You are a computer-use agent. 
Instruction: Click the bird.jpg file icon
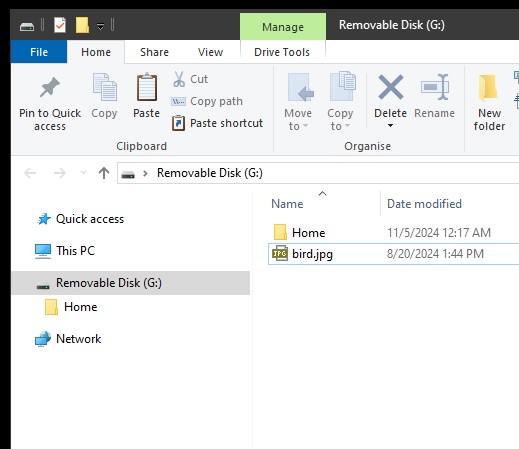tap(280, 254)
